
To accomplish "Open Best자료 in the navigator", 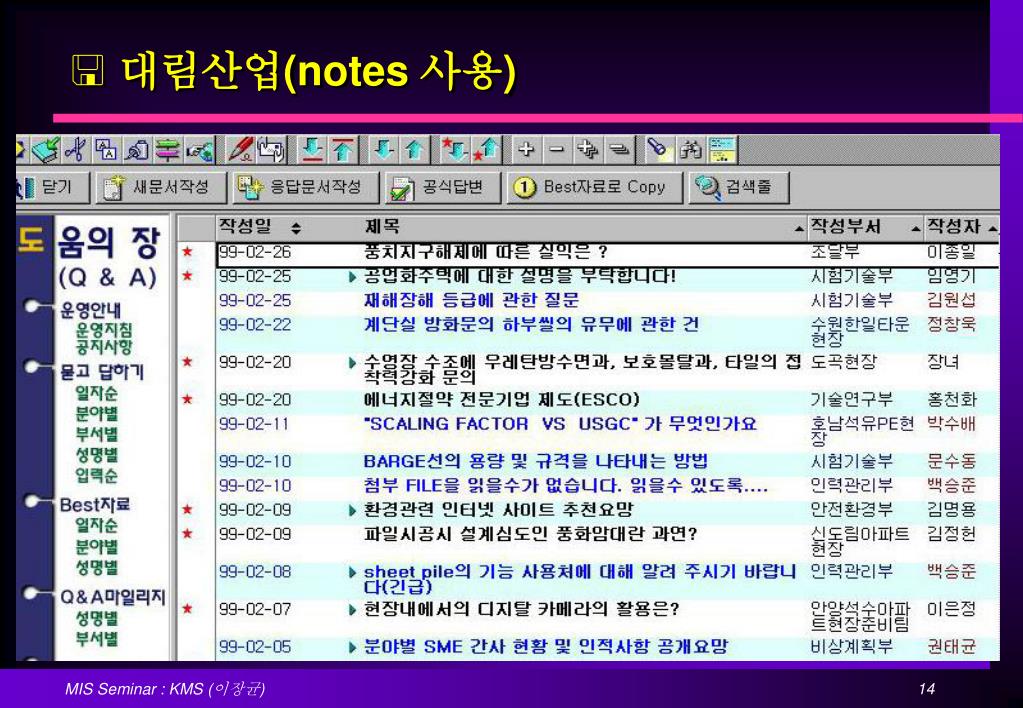I will point(95,504).
